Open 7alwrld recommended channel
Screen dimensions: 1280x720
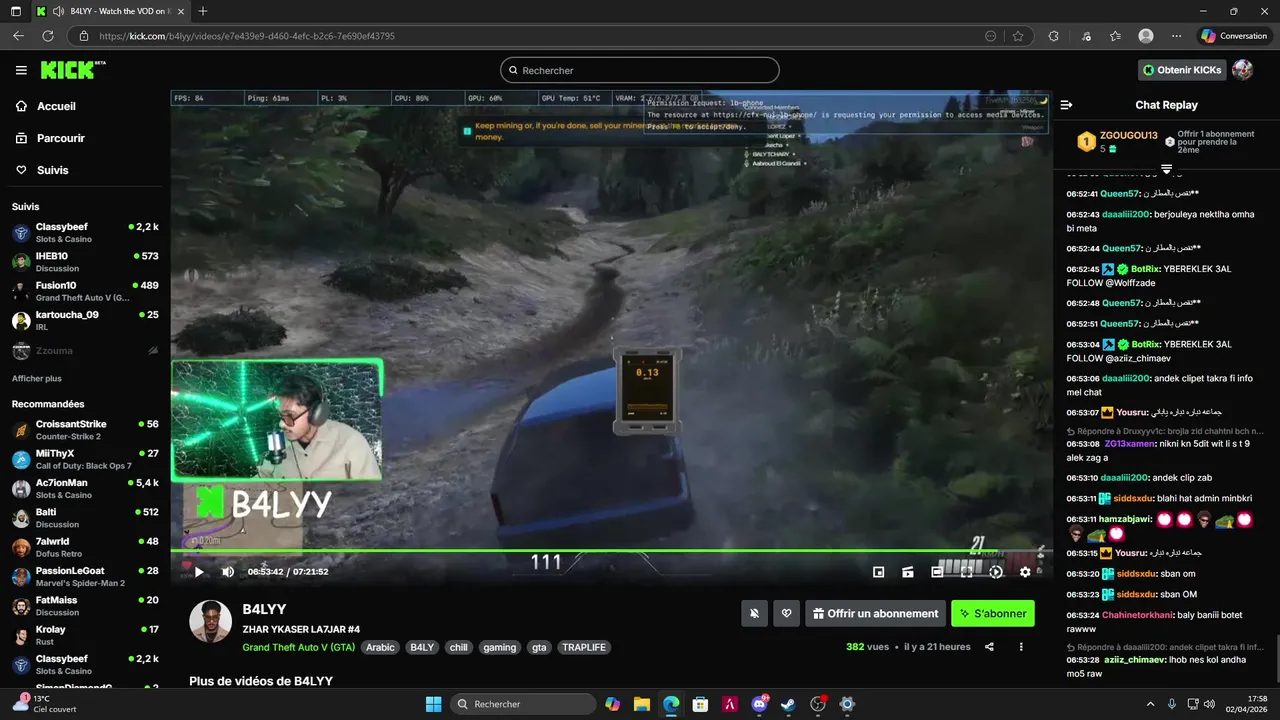click(x=85, y=547)
